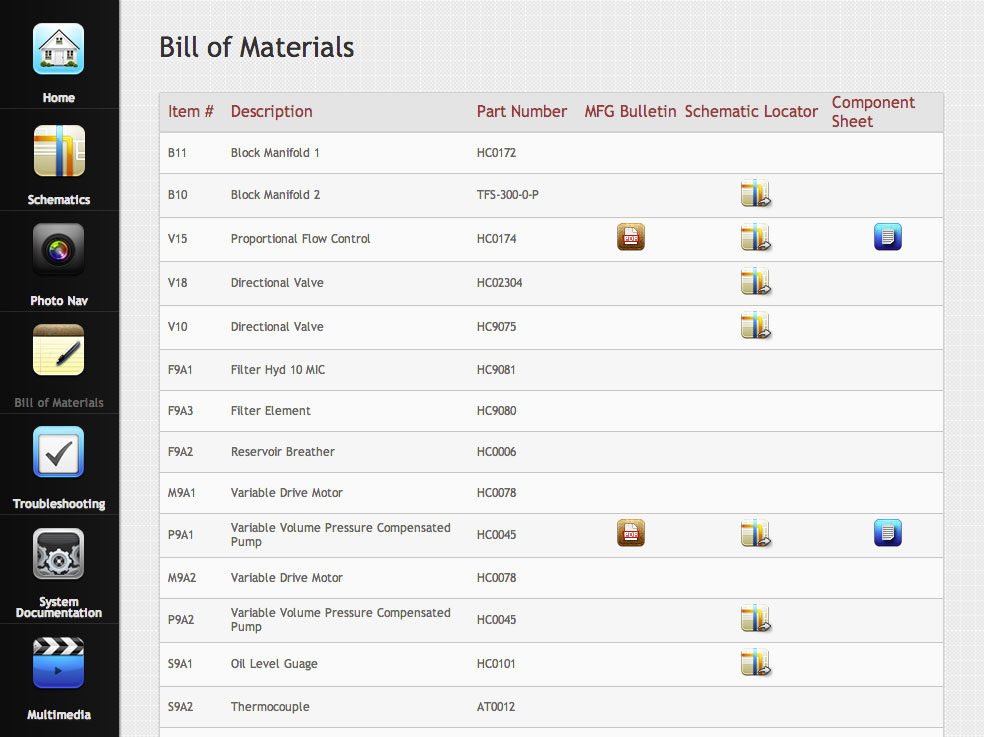Open the Multimedia clapperboard icon
The width and height of the screenshot is (984, 737).
(x=58, y=662)
